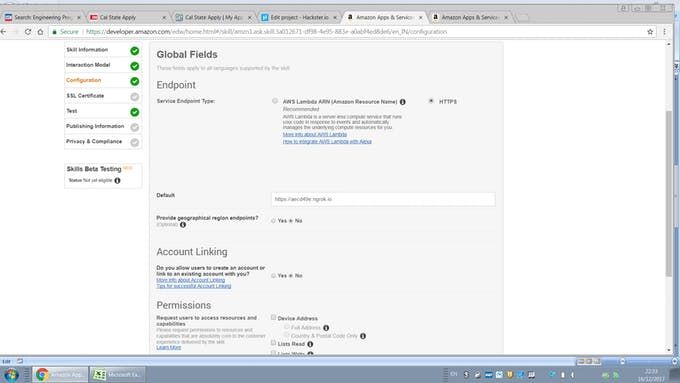Open Configuration section in sidebar
The width and height of the screenshot is (680, 383).
point(84,80)
